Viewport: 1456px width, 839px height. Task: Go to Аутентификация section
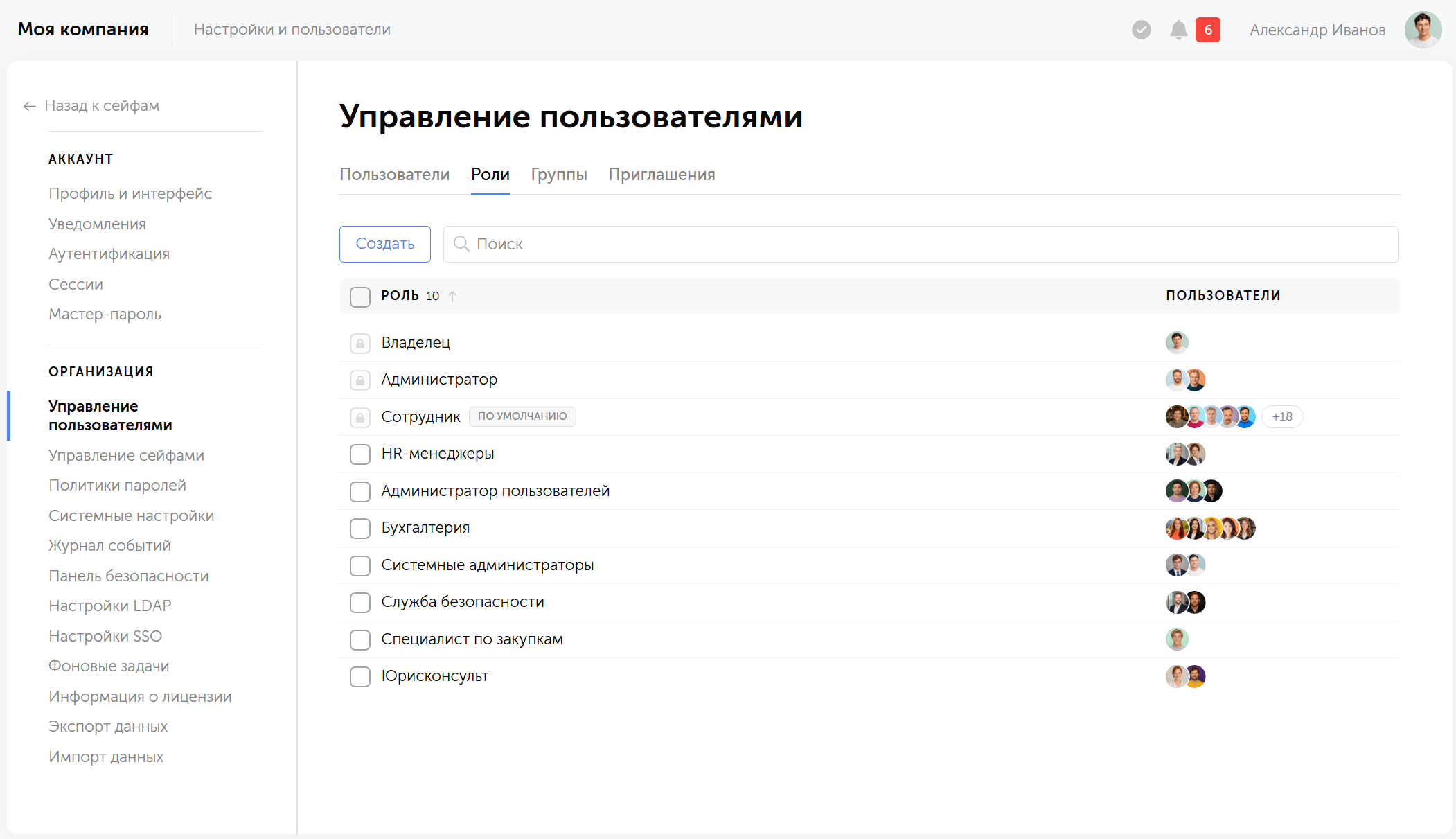coord(109,254)
